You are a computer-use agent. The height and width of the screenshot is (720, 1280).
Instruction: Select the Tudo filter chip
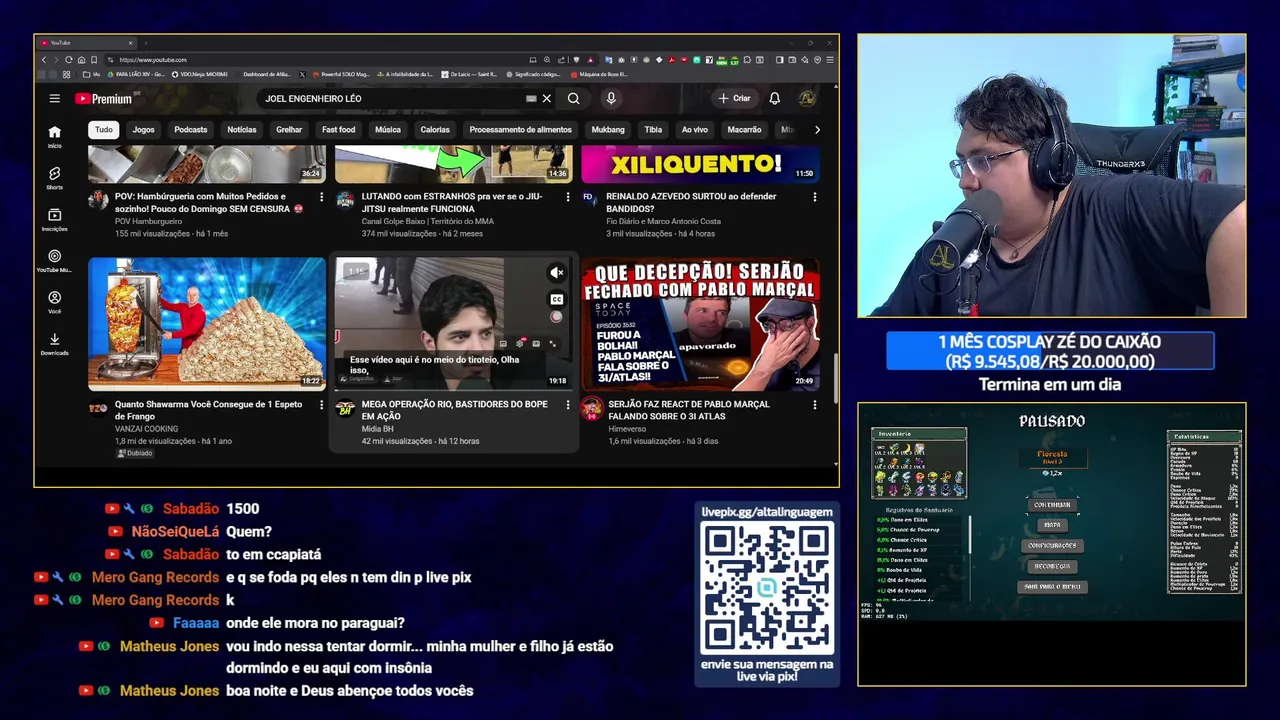coord(104,130)
